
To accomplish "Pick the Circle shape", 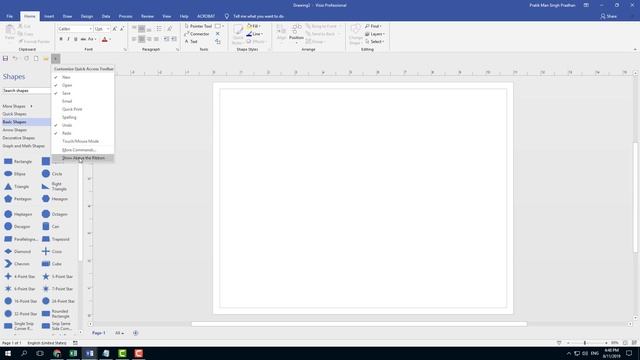I will click(x=52, y=174).
